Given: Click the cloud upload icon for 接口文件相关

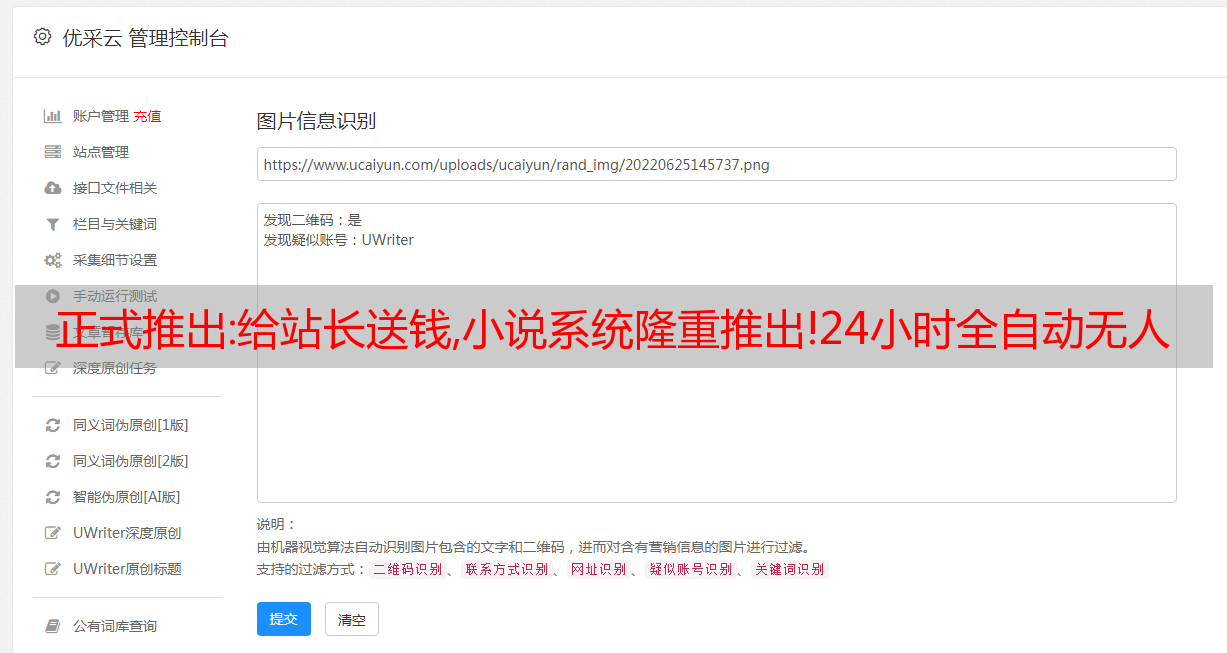Looking at the screenshot, I should [x=53, y=188].
